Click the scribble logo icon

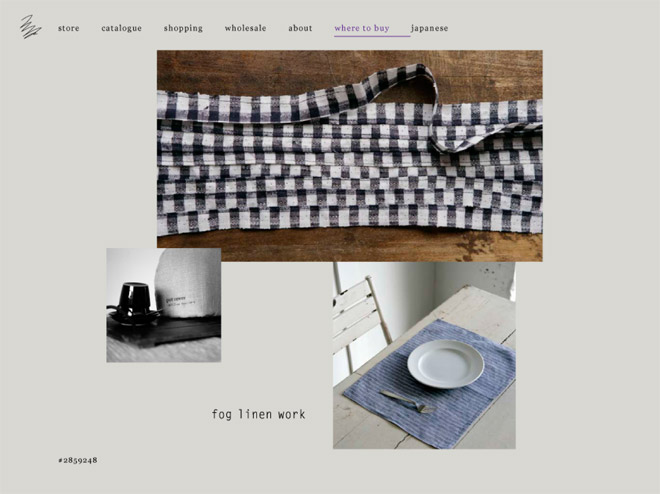pos(31,27)
